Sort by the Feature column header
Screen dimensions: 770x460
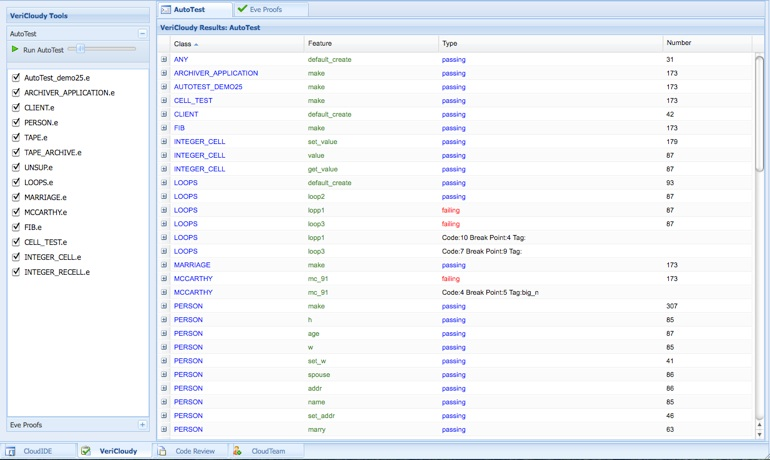point(371,43)
